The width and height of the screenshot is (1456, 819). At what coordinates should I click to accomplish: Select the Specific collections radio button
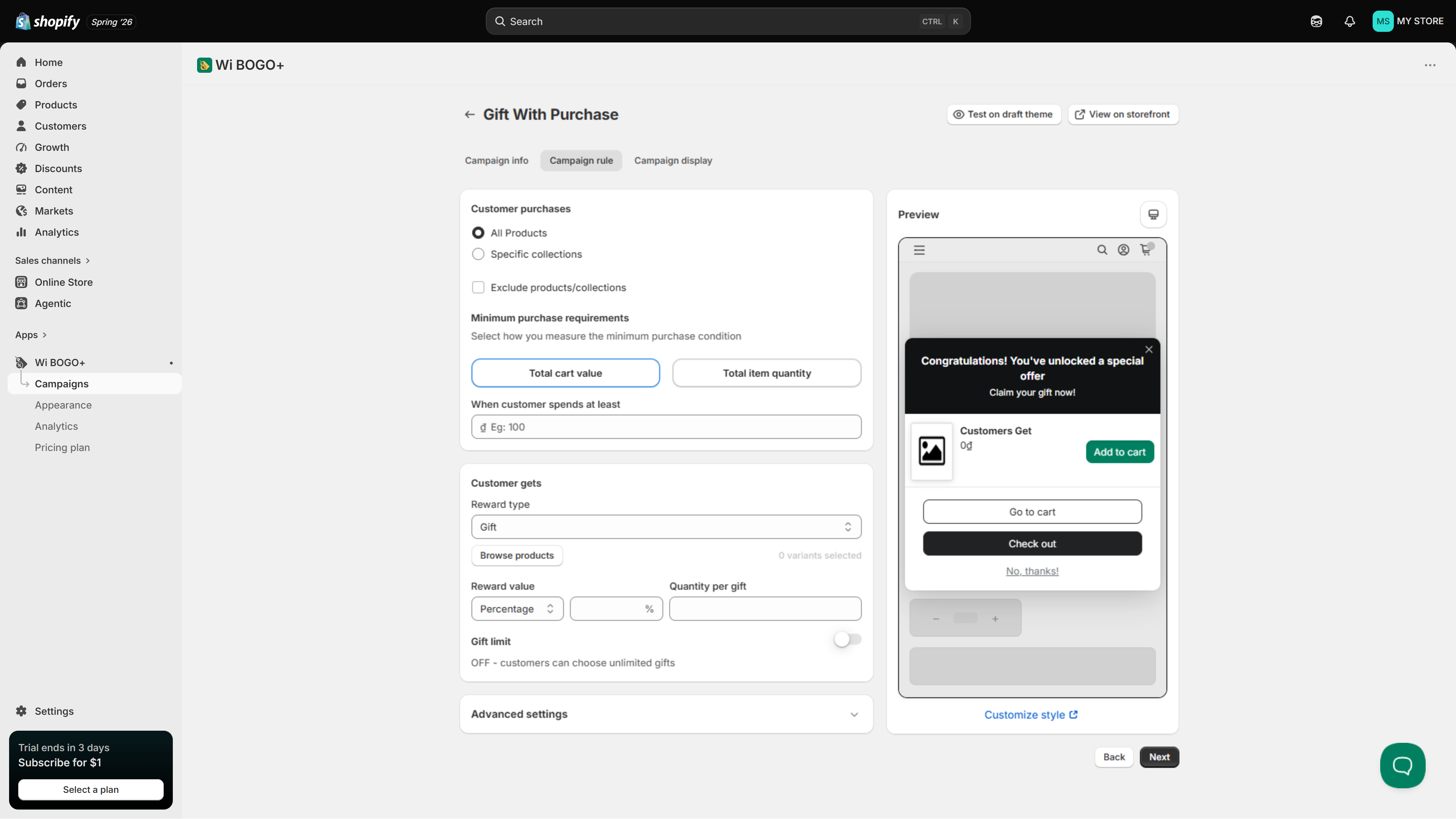point(478,254)
